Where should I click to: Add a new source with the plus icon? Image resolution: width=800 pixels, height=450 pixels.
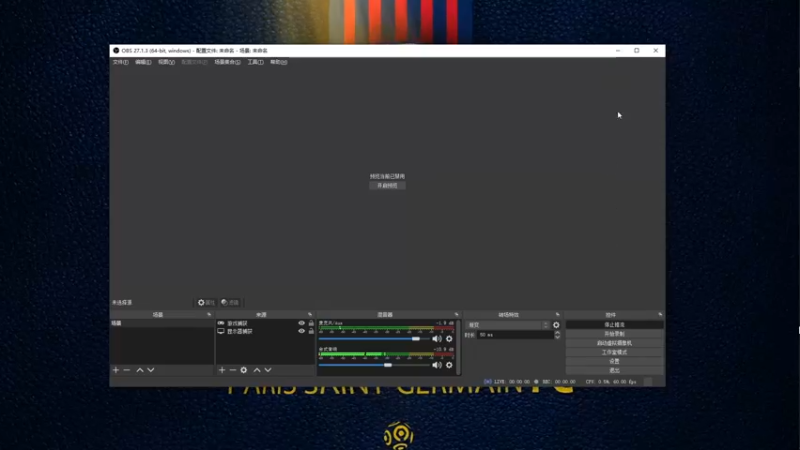click(222, 370)
